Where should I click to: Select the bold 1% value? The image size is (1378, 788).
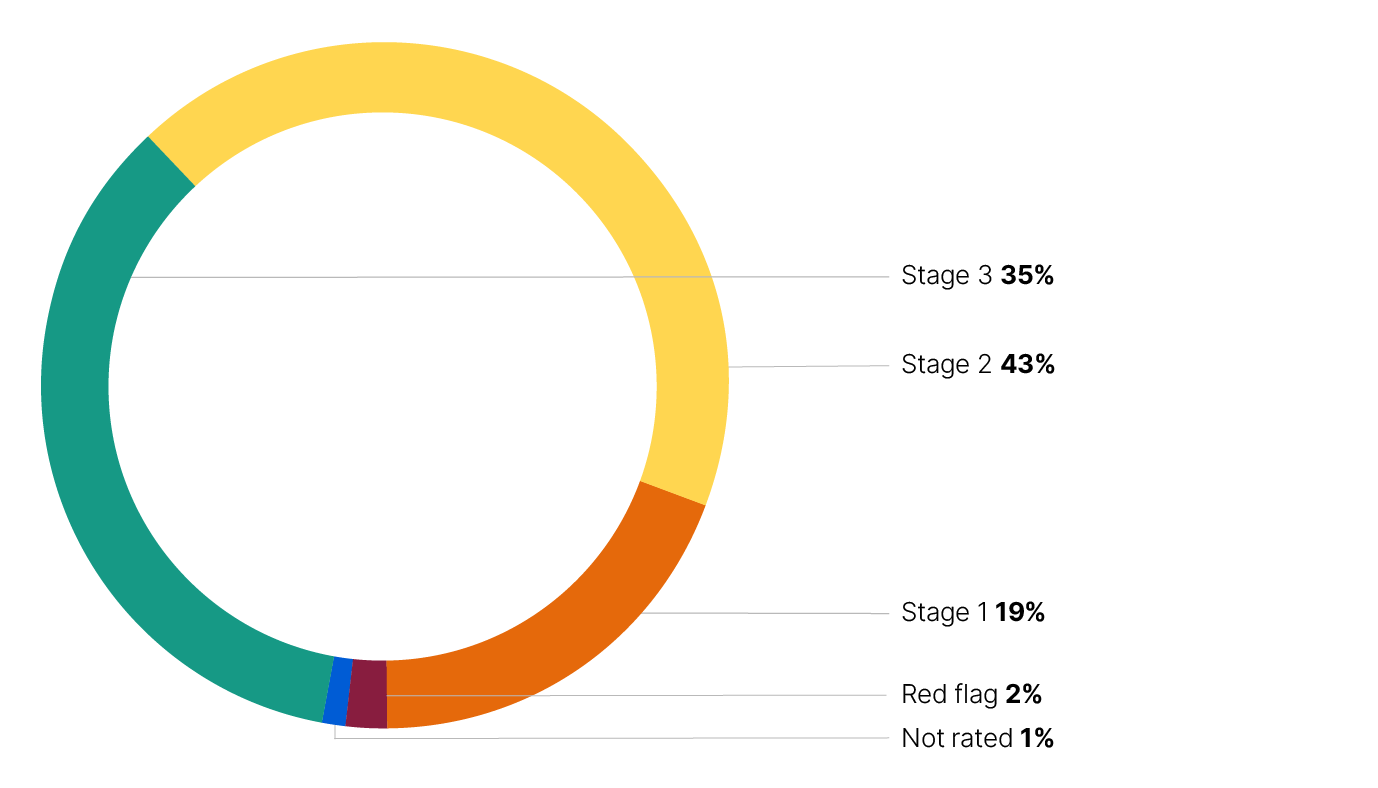coord(1037,739)
